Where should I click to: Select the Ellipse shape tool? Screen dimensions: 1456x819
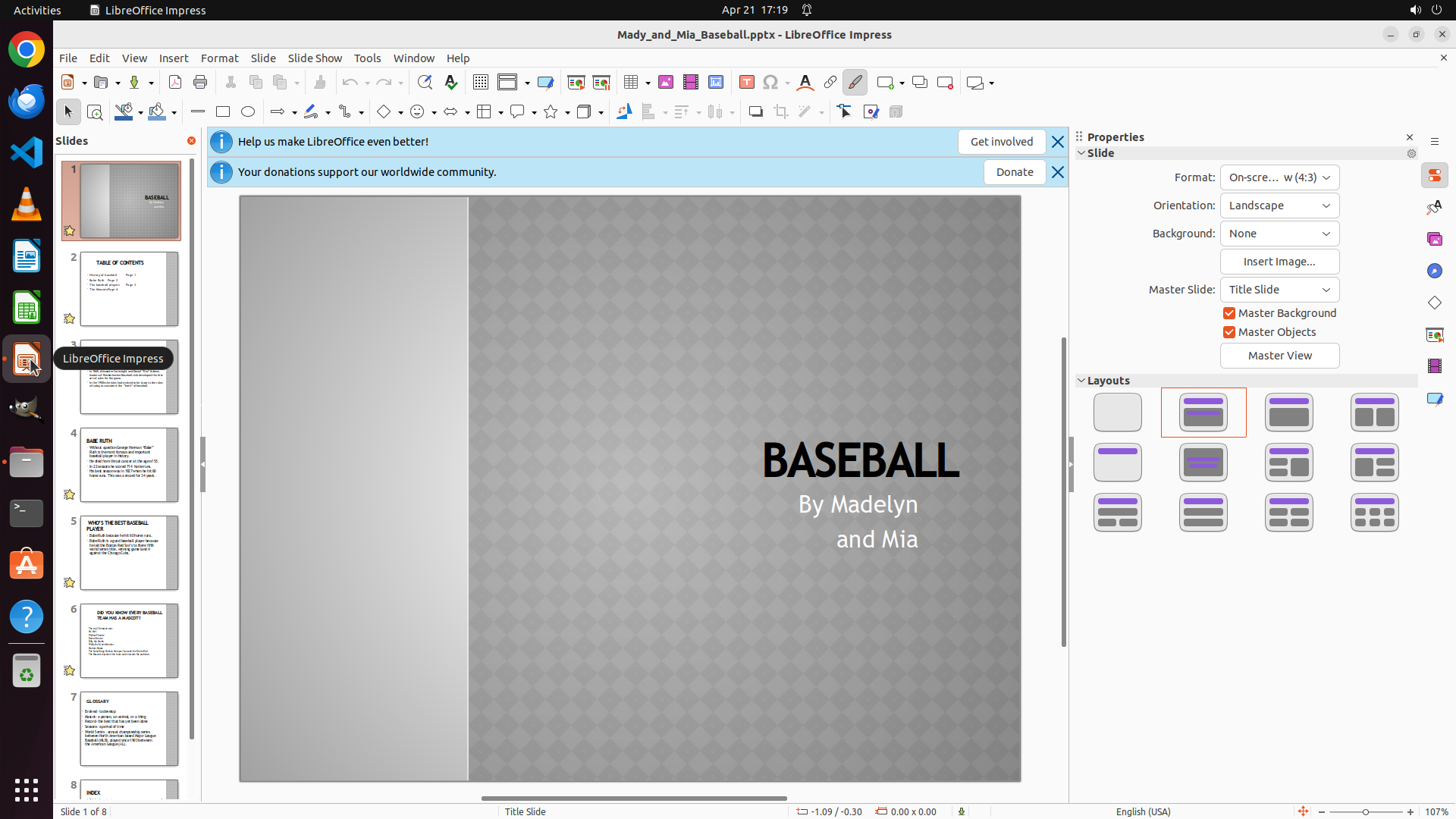click(248, 112)
